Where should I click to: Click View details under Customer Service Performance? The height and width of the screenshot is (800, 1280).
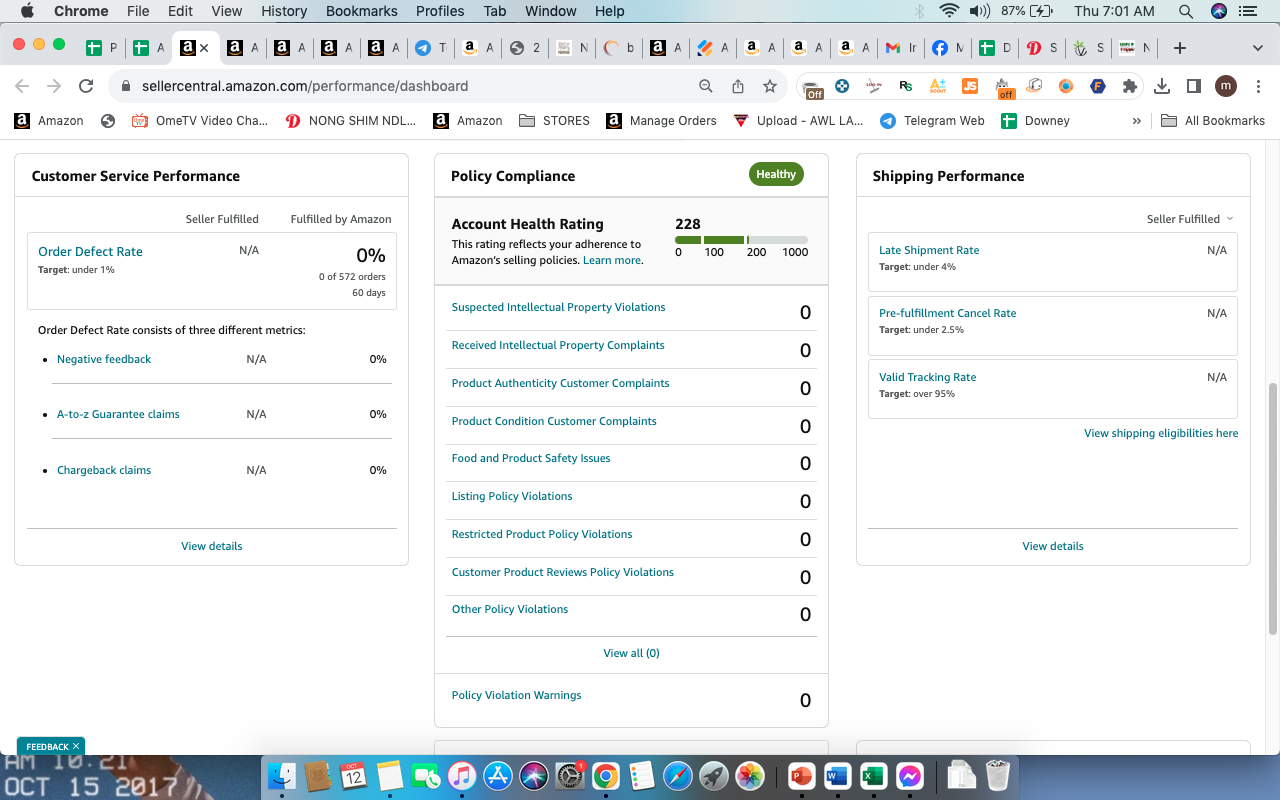(211, 546)
